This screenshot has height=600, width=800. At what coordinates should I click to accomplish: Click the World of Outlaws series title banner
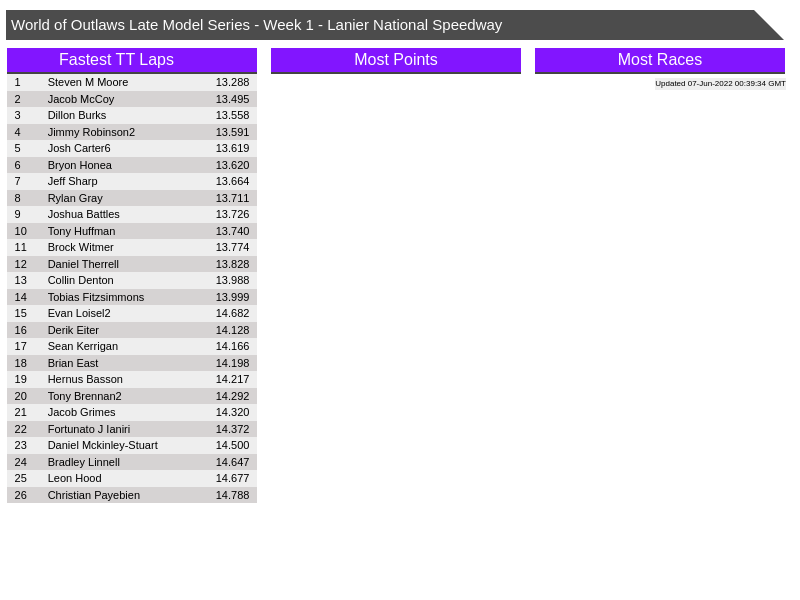tap(256, 25)
